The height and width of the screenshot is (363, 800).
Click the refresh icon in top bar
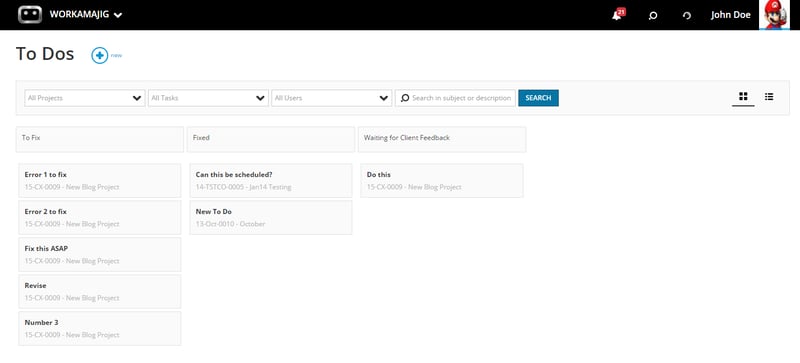point(687,15)
